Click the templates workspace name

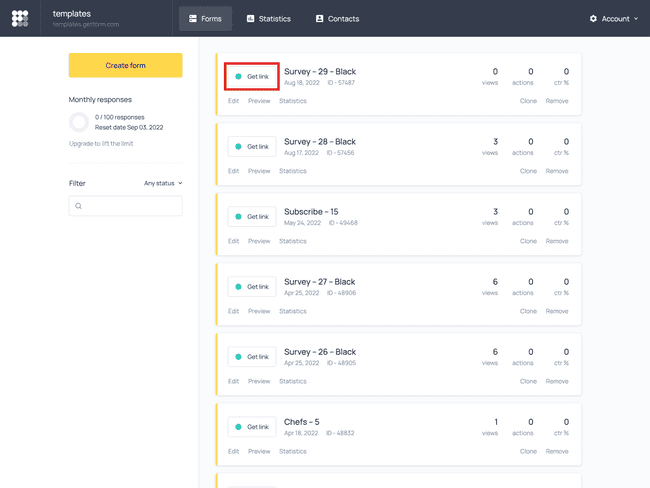[72, 14]
